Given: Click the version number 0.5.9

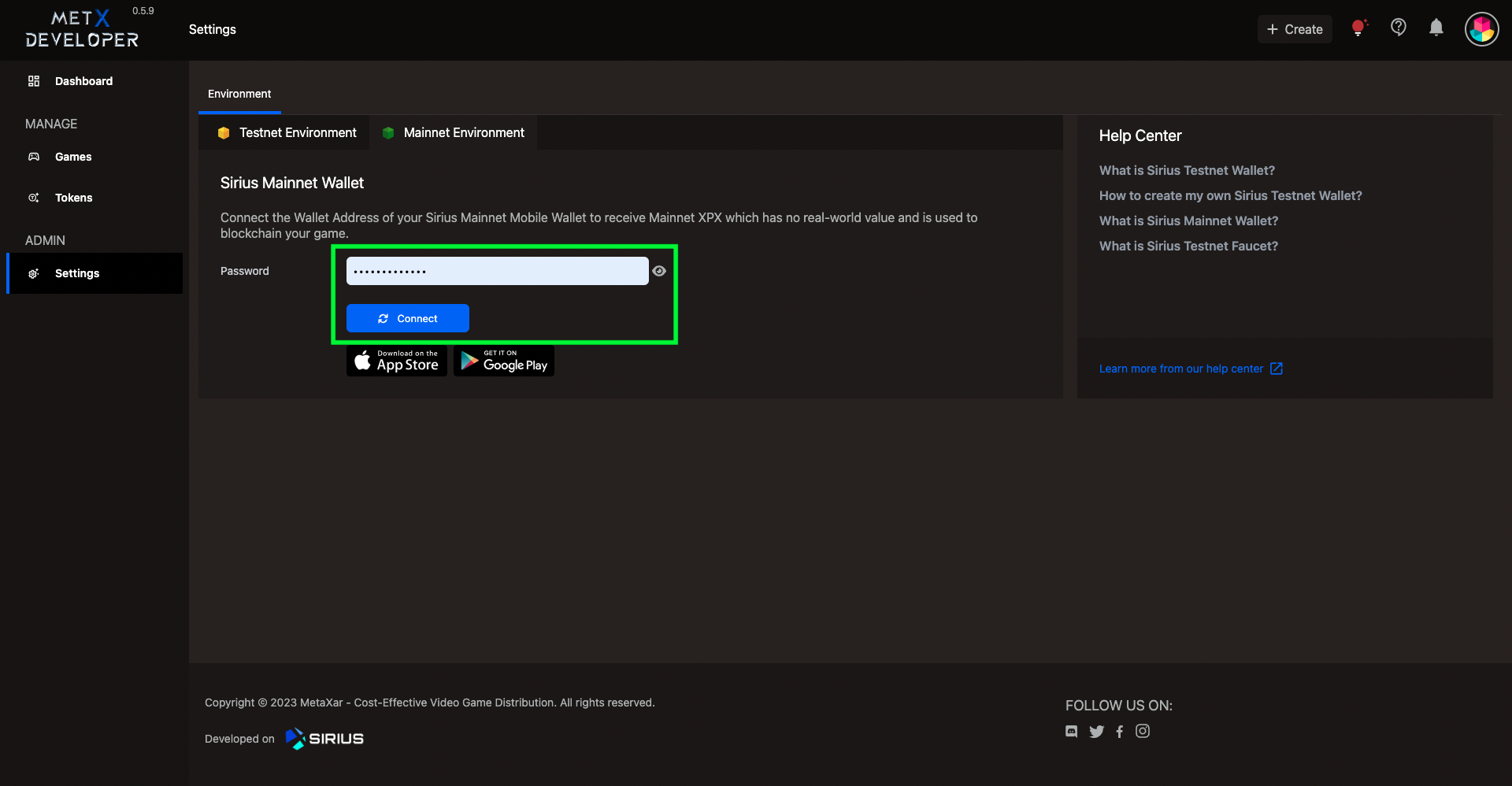Looking at the screenshot, I should [x=143, y=11].
